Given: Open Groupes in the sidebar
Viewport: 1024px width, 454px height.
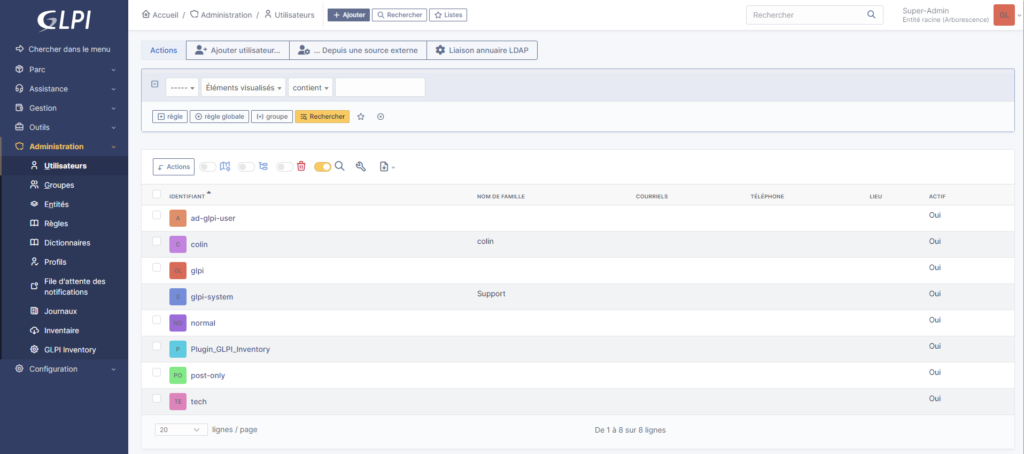Looking at the screenshot, I should tap(59, 185).
